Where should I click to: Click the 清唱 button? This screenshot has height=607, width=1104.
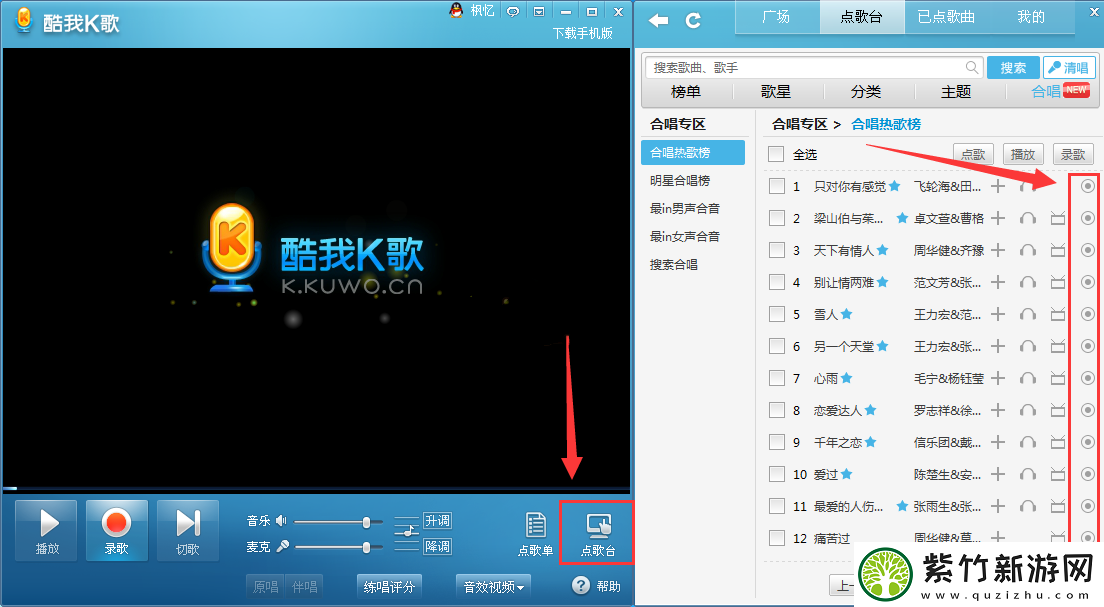click(1069, 68)
